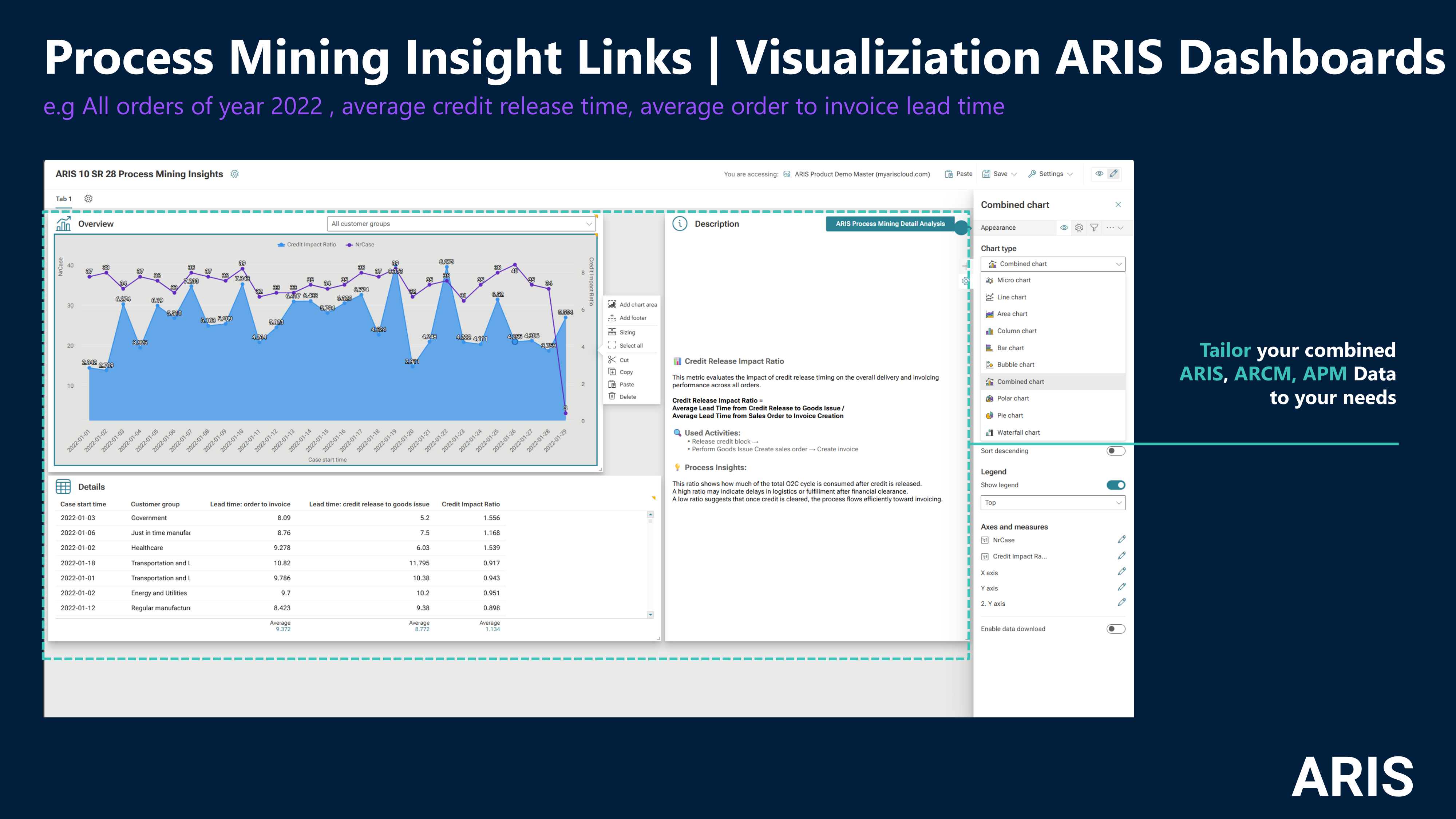Switch to view mode eye icon

point(1099,174)
